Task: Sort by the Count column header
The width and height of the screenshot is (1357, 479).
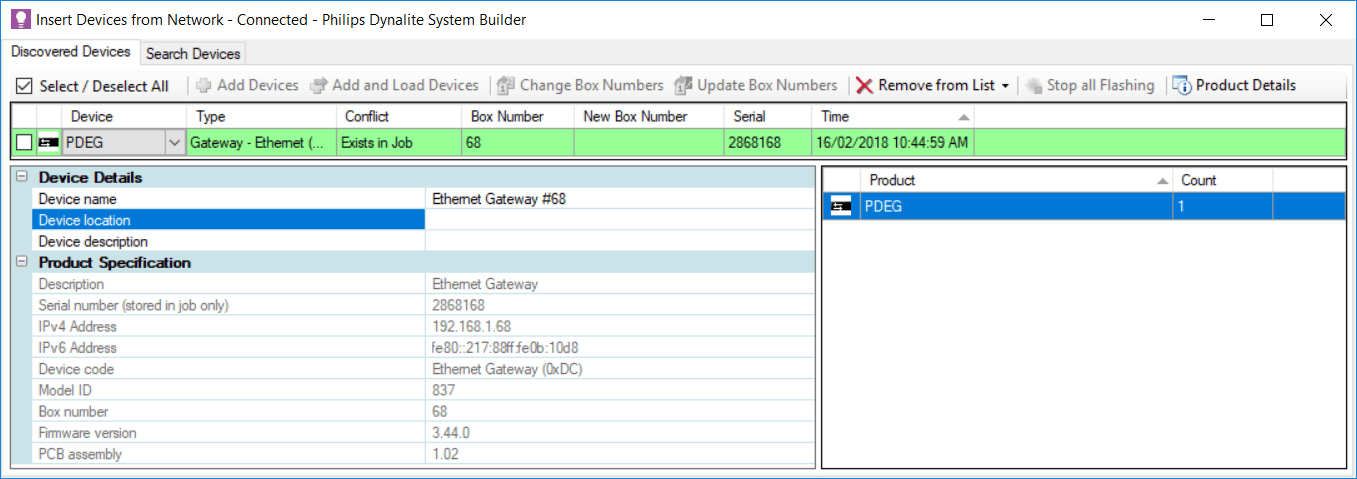Action: pos(1222,181)
